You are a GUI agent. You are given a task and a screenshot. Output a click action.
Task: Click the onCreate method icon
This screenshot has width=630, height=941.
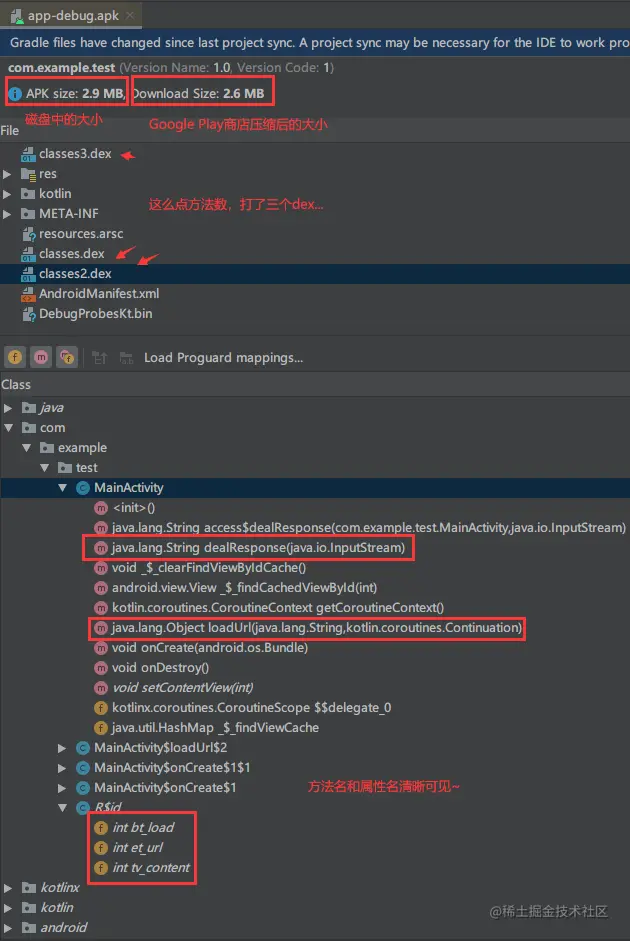tap(101, 648)
